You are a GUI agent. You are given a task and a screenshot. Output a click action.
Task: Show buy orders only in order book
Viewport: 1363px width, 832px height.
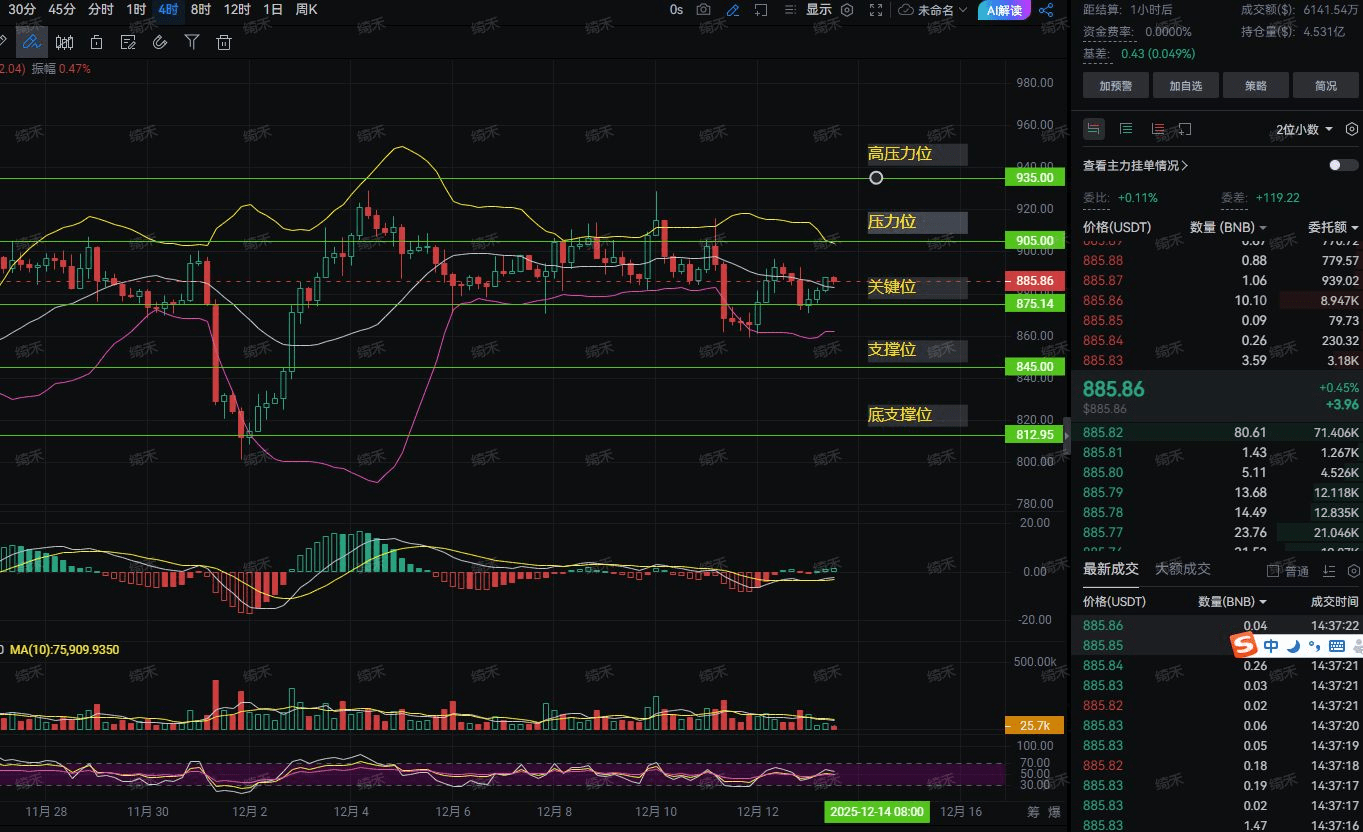[x=1126, y=129]
